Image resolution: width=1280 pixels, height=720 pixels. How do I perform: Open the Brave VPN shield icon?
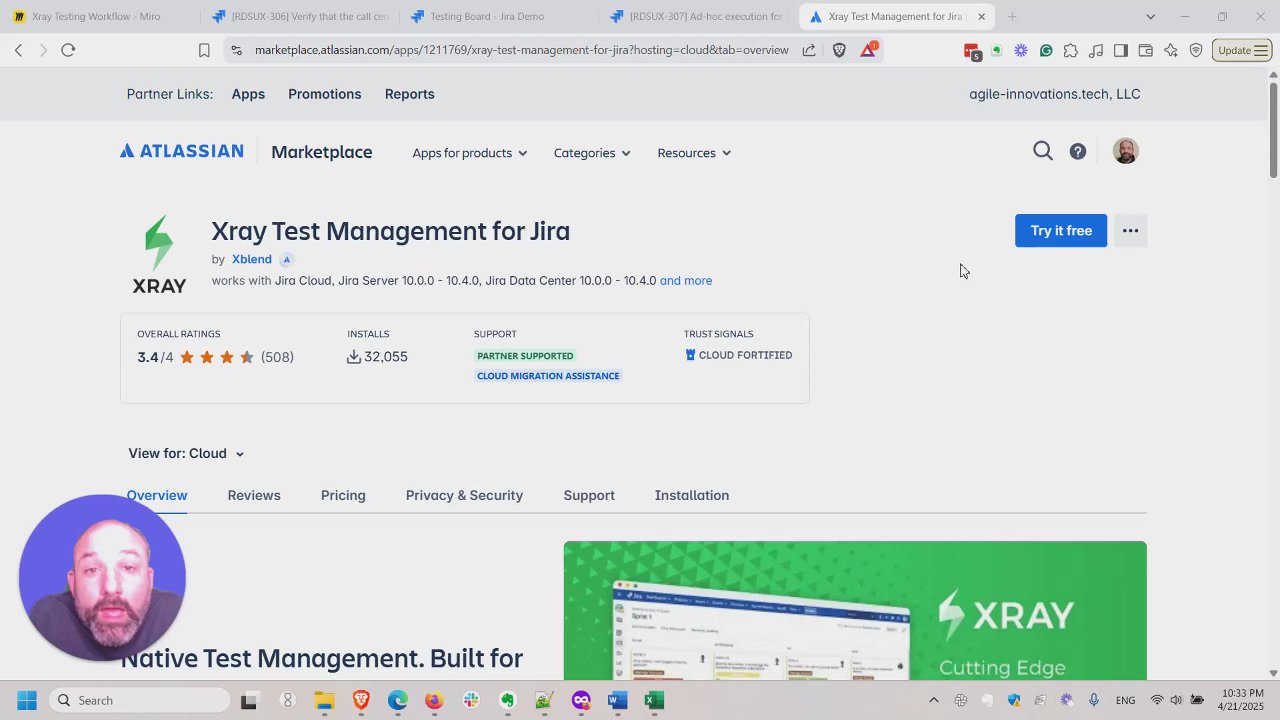pyautogui.click(x=1196, y=50)
